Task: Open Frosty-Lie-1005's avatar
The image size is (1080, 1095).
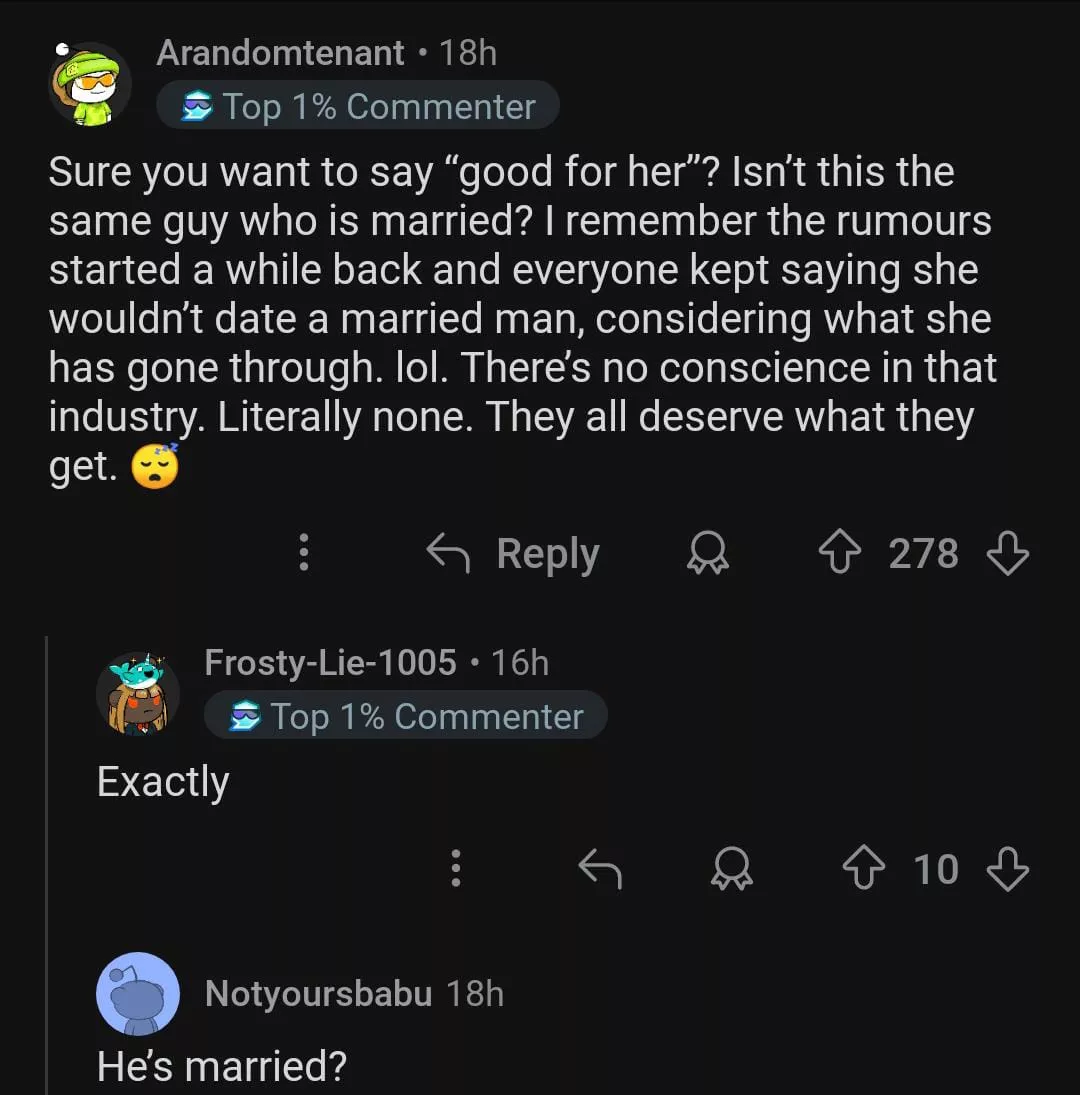Action: coord(138,693)
